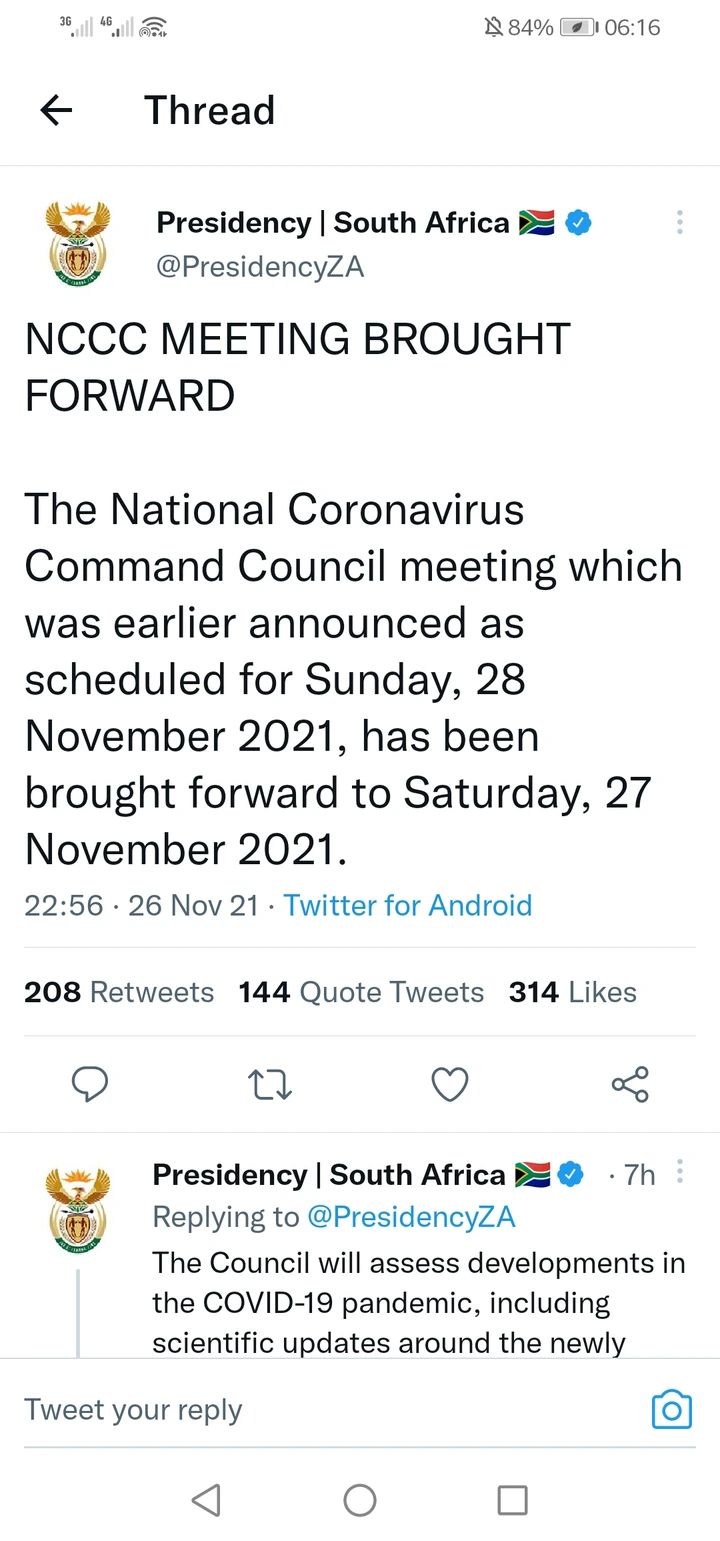Screen dimensions: 720x1541
Task: Tap Android recent apps square button
Action: click(x=513, y=1499)
